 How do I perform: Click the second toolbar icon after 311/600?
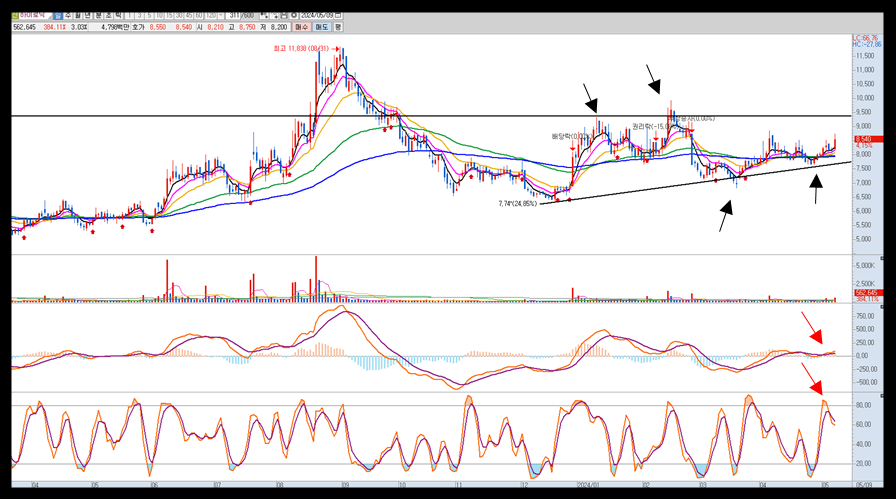(x=275, y=15)
